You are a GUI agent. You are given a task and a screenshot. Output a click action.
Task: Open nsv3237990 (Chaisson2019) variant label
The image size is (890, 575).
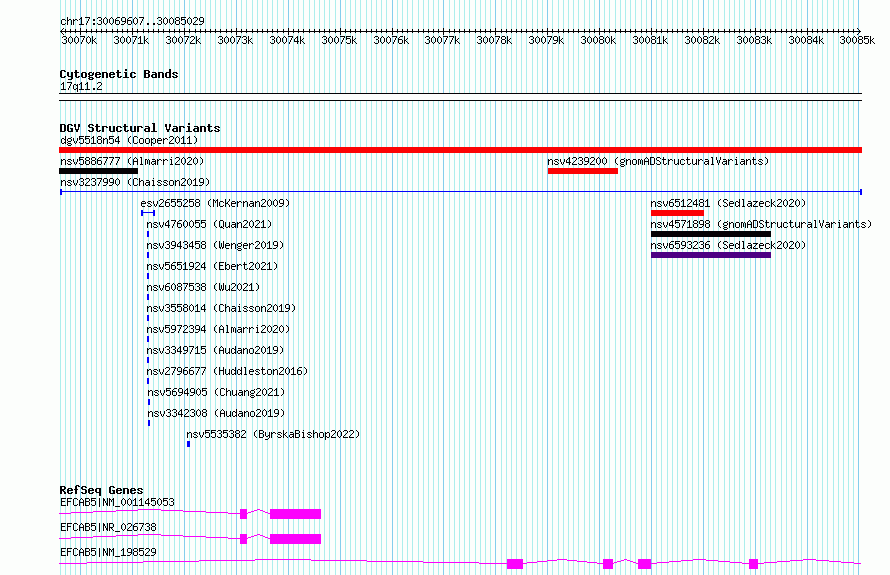[x=135, y=182]
